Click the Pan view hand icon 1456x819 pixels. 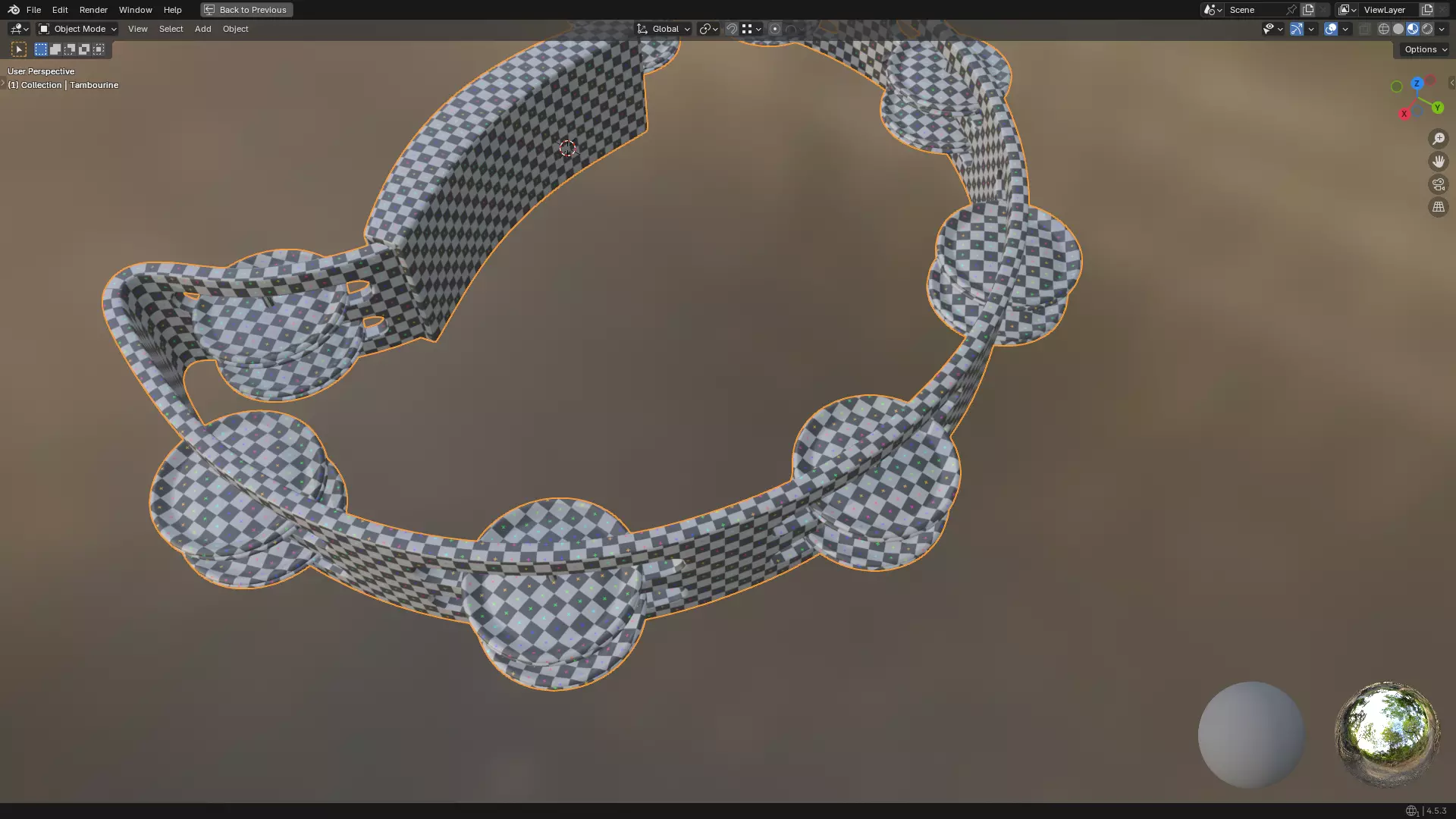click(1438, 162)
